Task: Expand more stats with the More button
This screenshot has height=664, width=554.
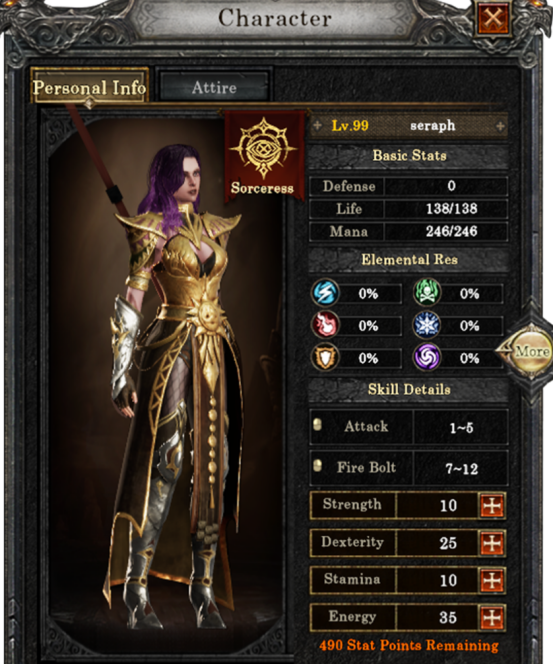Action: pos(530,351)
